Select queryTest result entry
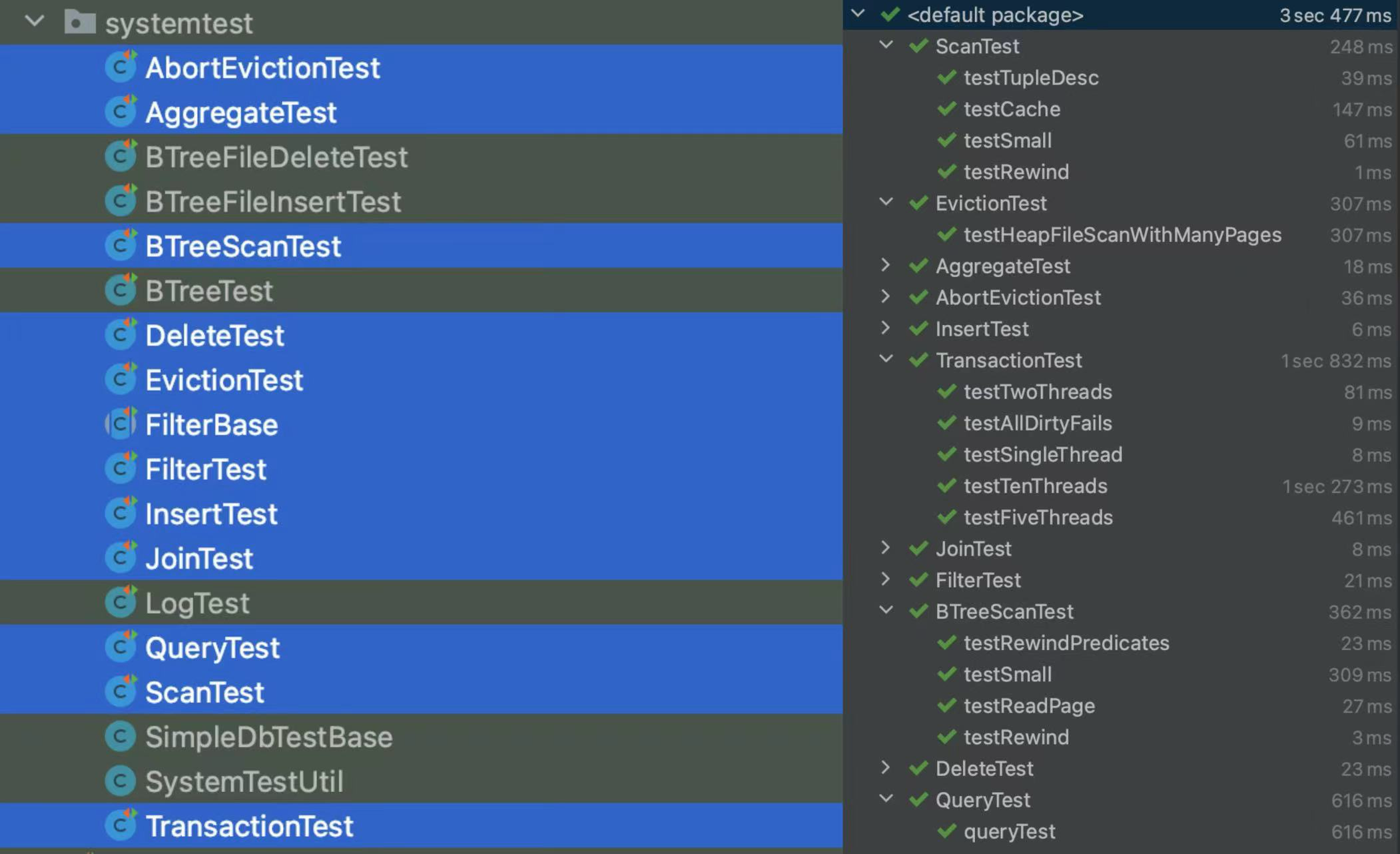Viewport: 1400px width, 854px height. coord(1009,831)
